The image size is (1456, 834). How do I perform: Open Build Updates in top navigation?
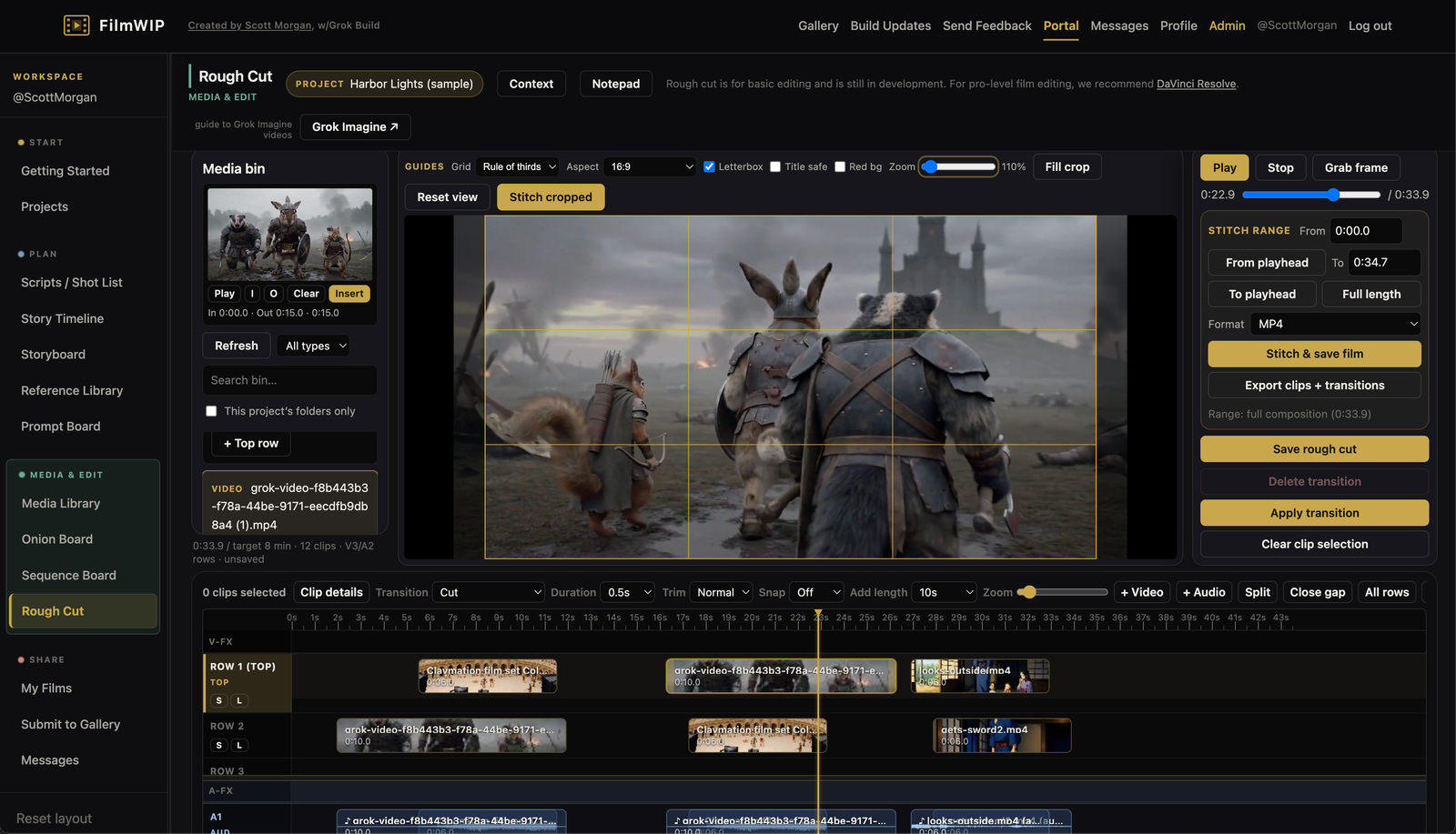pyautogui.click(x=890, y=25)
